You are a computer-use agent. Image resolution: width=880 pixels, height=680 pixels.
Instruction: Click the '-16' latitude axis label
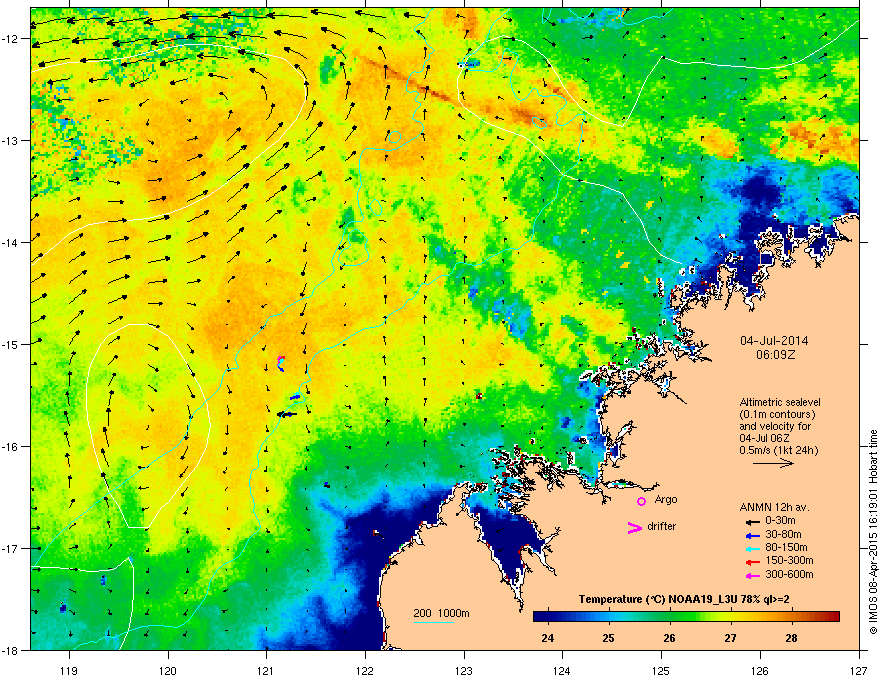11,447
